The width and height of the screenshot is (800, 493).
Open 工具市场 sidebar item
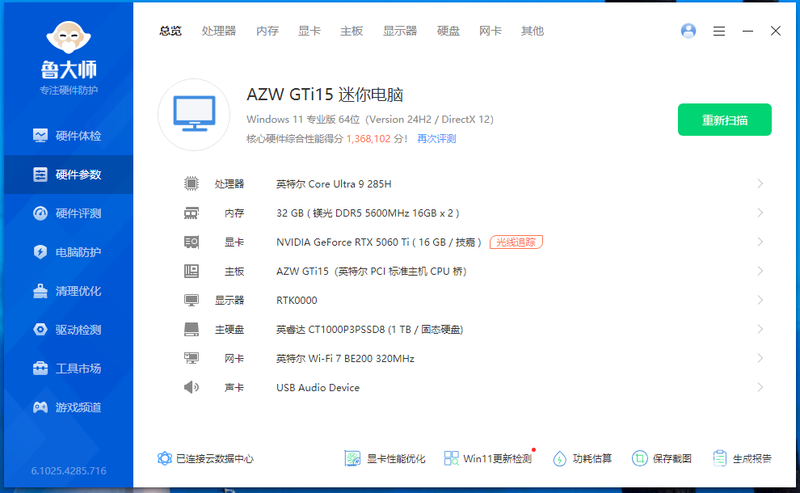[67, 368]
